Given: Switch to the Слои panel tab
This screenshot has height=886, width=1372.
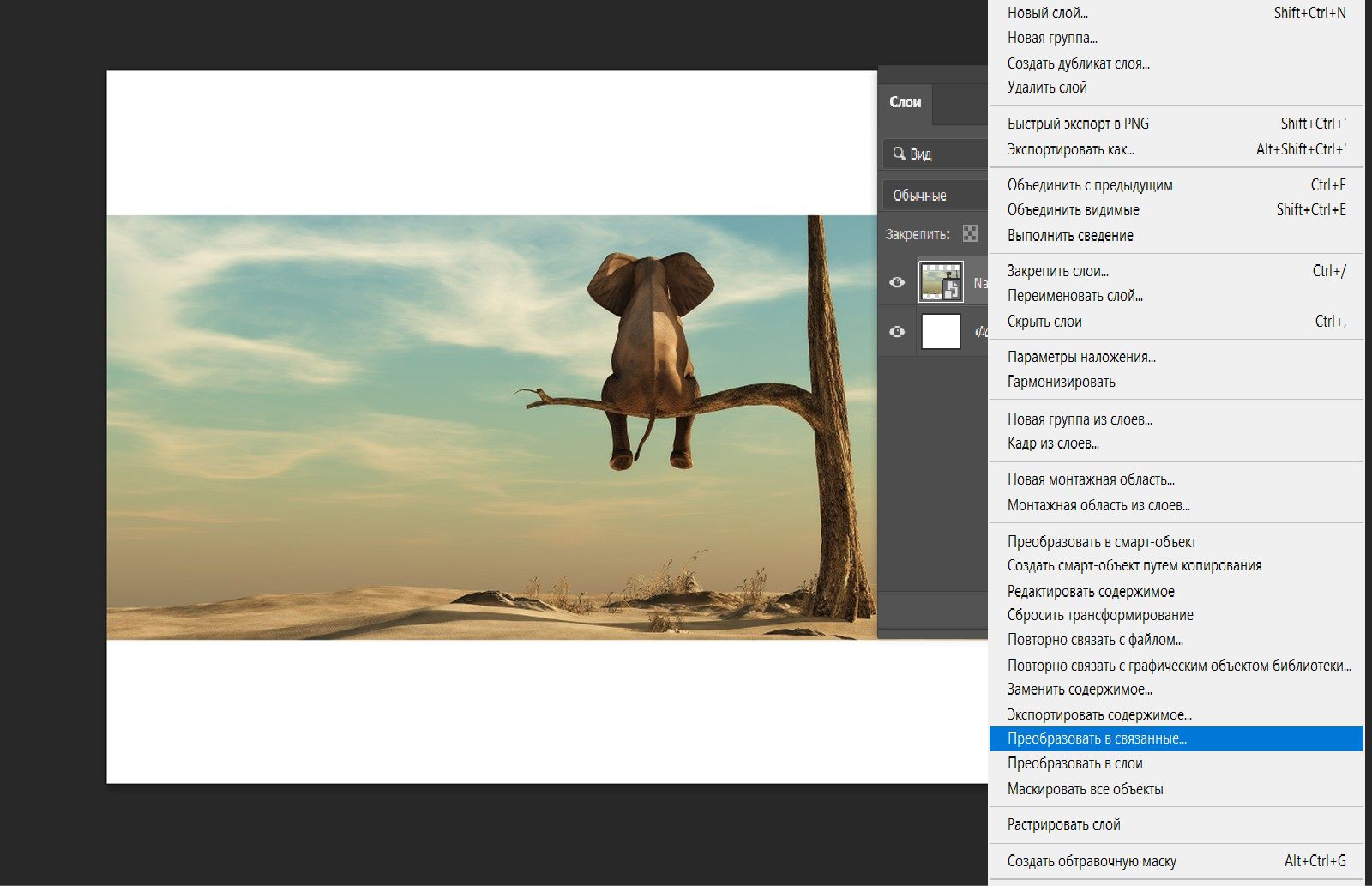Looking at the screenshot, I should pyautogui.click(x=905, y=102).
